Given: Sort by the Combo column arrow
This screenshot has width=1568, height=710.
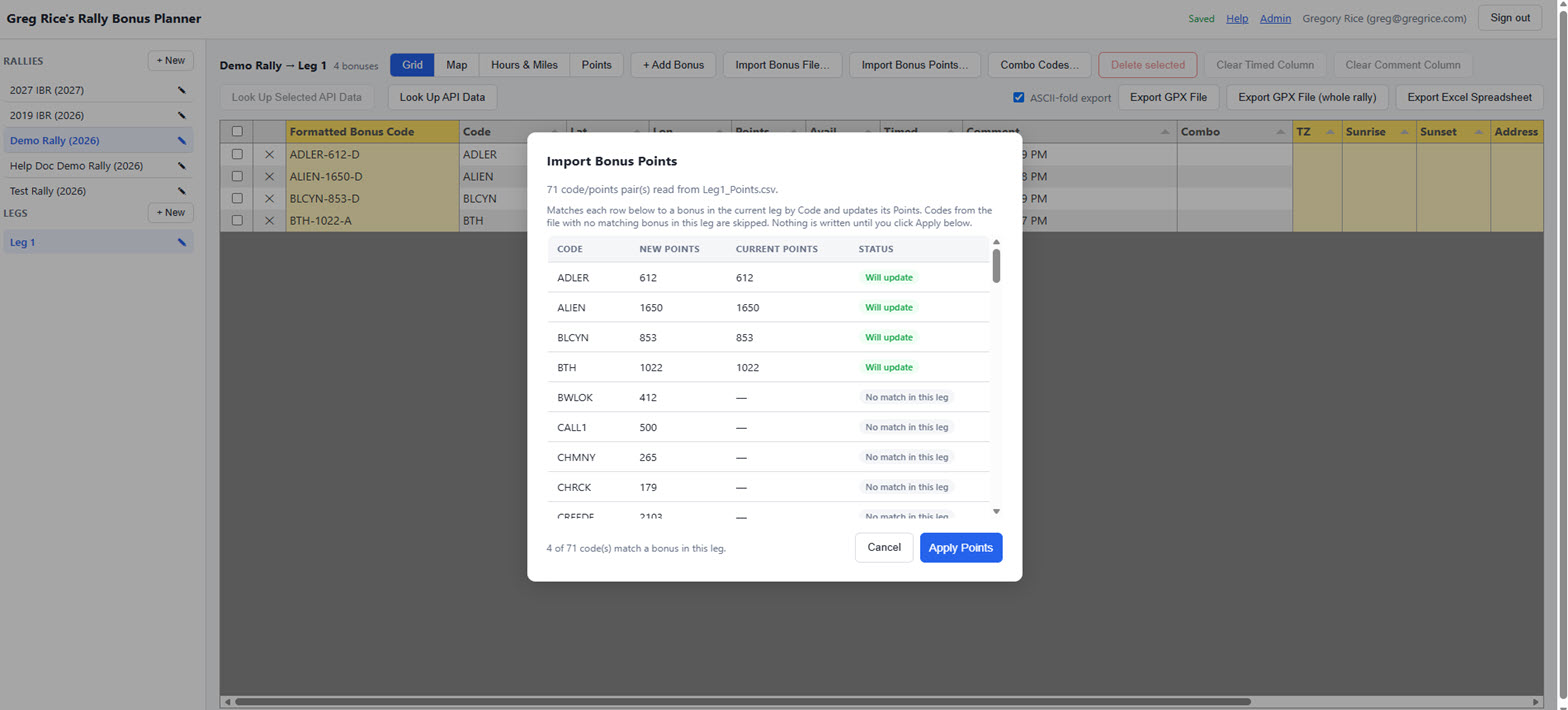Looking at the screenshot, I should click(1281, 132).
